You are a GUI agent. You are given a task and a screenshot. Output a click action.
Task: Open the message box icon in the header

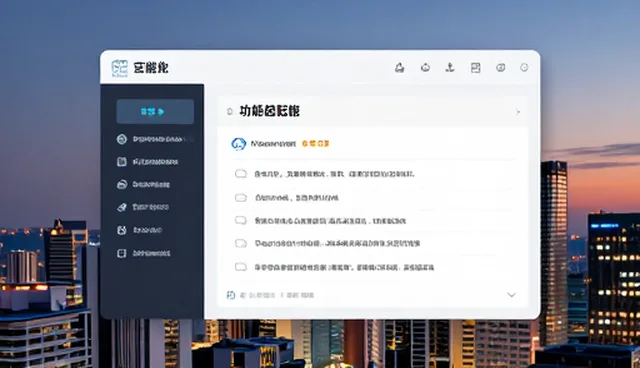pyautogui.click(x=500, y=68)
